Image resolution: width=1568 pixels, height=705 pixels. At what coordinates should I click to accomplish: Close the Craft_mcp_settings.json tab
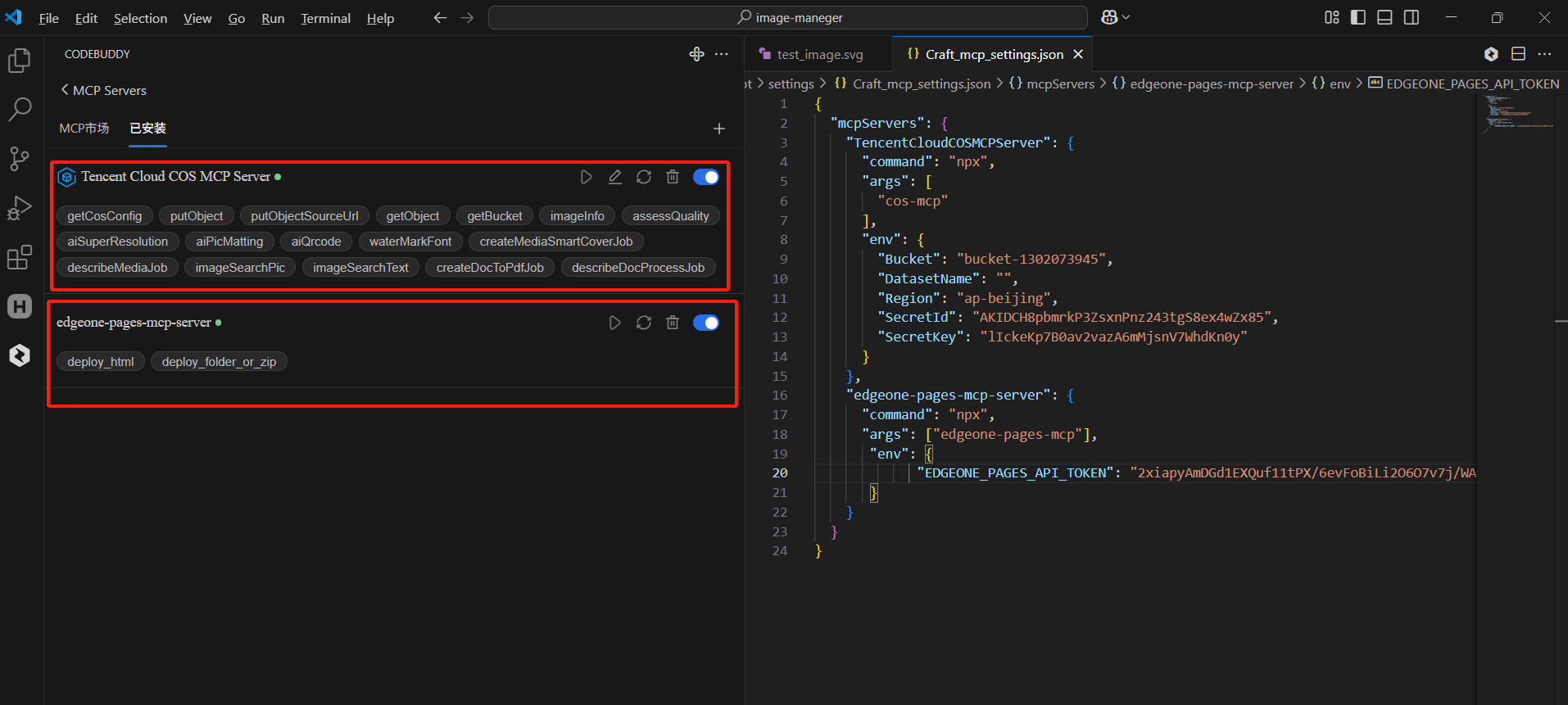[x=1078, y=54]
